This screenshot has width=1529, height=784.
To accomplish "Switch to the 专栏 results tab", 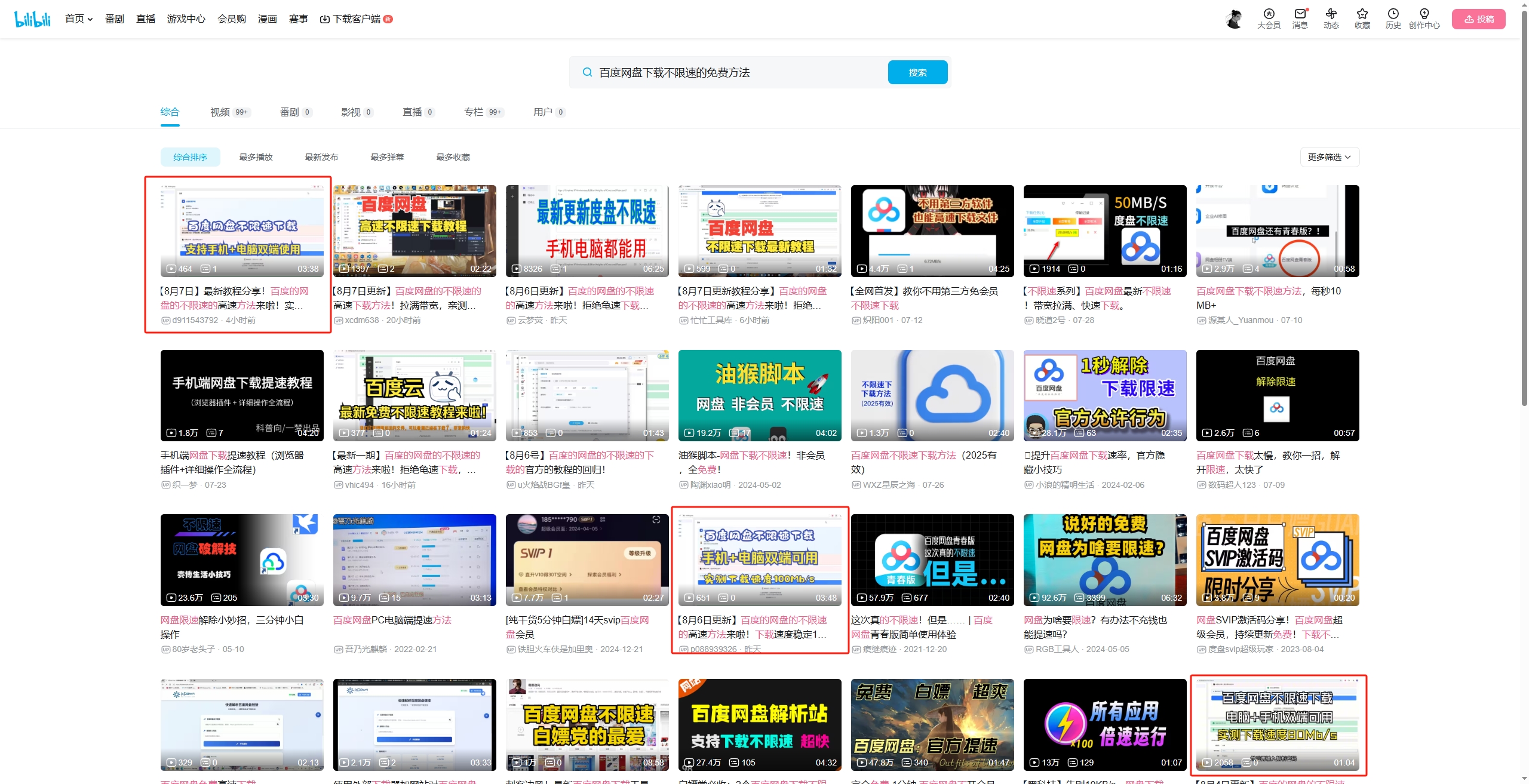I will click(x=474, y=112).
